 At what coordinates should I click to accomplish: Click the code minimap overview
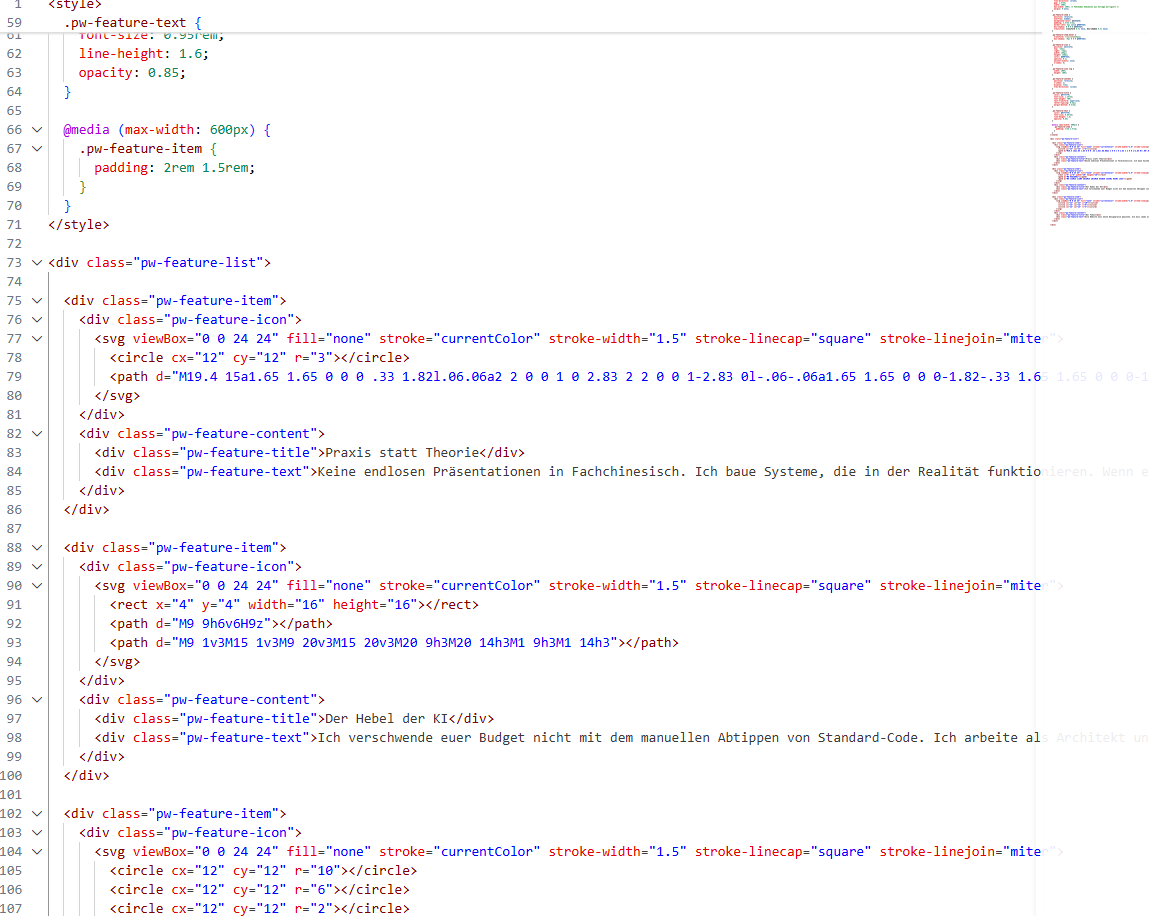[x=1098, y=114]
